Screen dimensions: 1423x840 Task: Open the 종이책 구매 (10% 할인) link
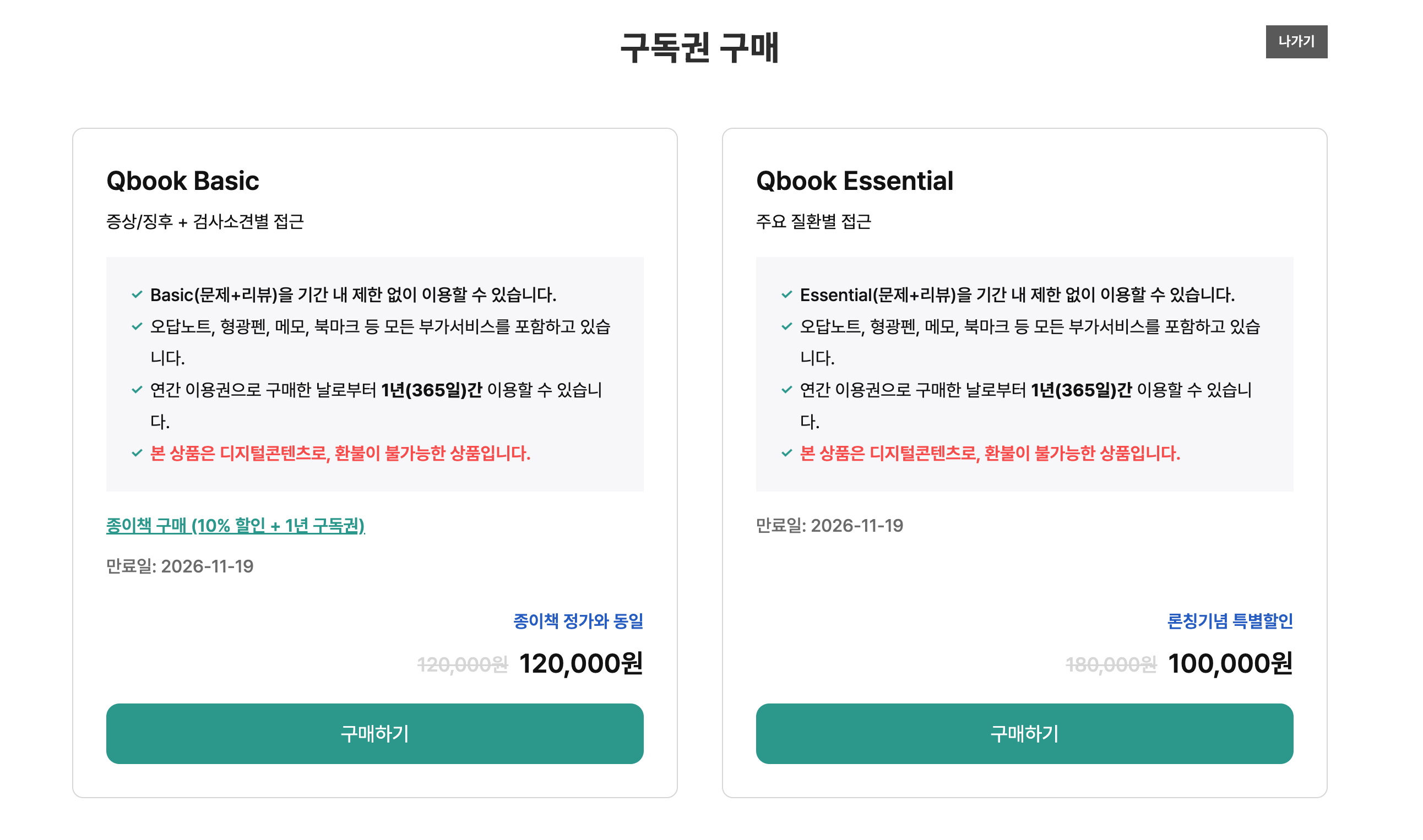click(236, 526)
